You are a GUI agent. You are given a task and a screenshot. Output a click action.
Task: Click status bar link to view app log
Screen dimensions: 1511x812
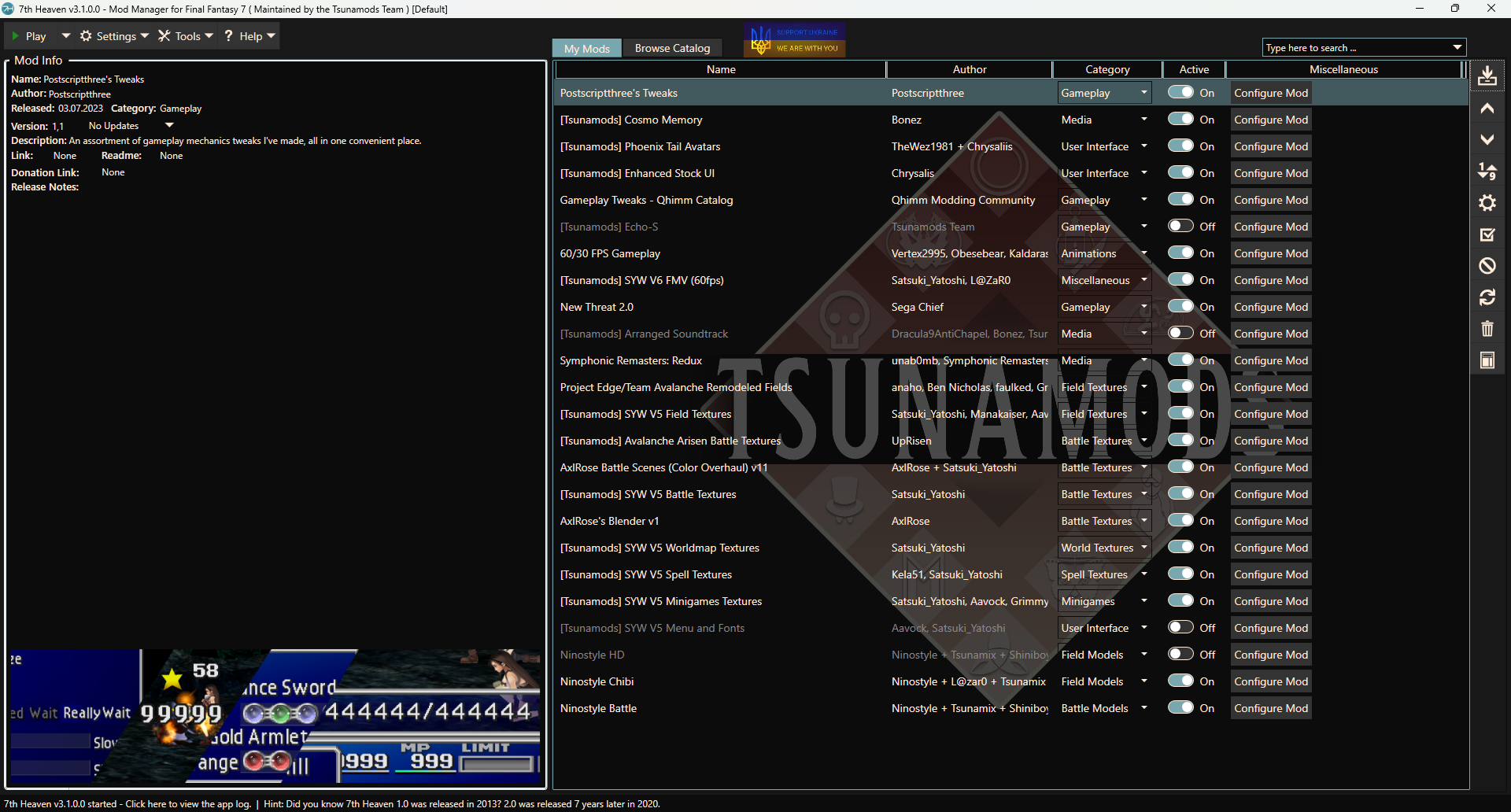point(127,804)
